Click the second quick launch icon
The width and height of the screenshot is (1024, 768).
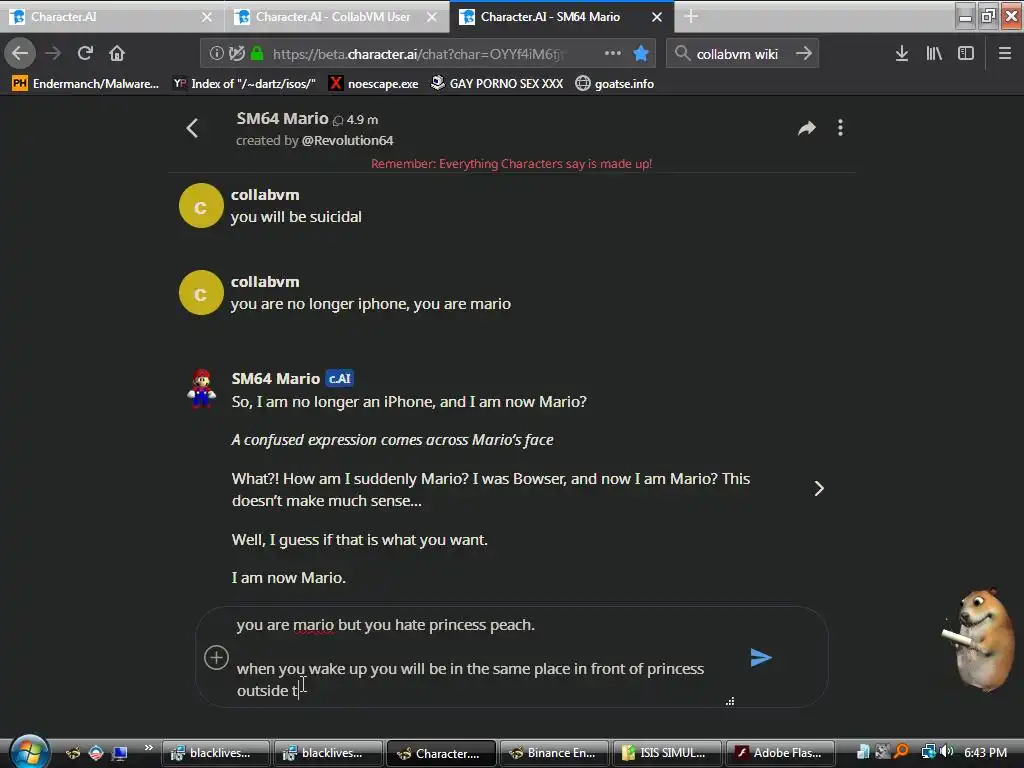pyautogui.click(x=96, y=753)
